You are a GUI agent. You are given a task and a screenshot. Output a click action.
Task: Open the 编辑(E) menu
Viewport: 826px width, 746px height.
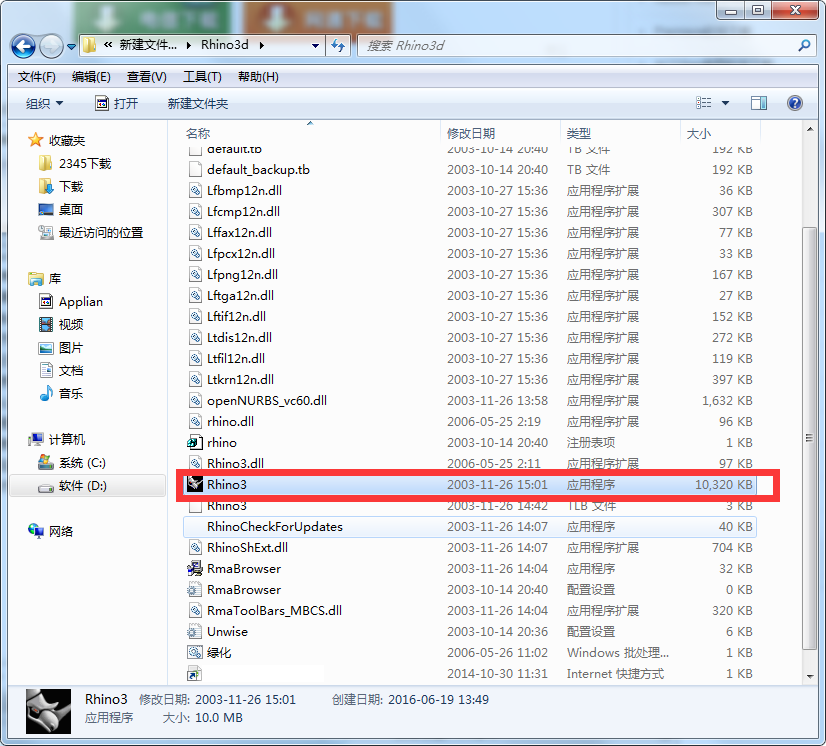point(91,77)
